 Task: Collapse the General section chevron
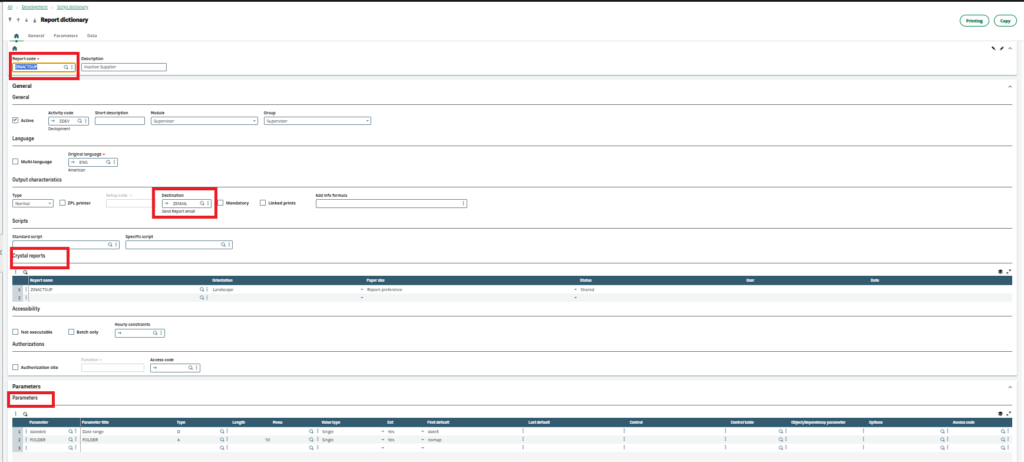[1010, 86]
